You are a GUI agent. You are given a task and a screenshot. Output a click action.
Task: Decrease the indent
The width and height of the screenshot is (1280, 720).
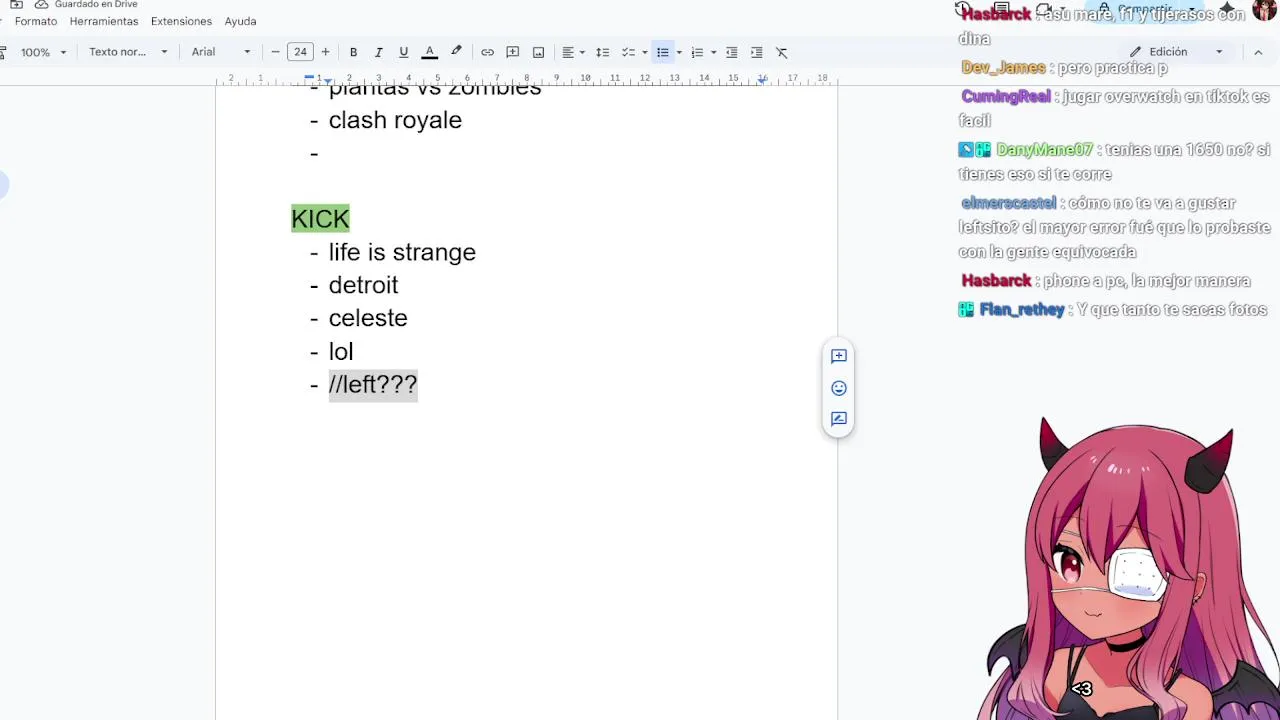click(x=731, y=52)
